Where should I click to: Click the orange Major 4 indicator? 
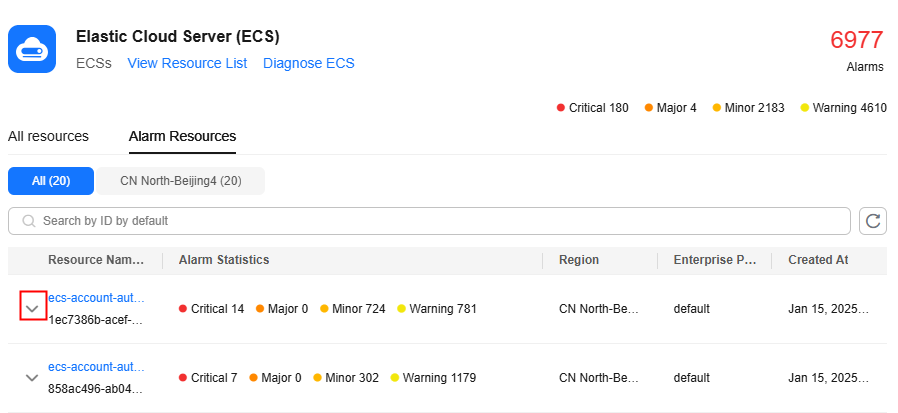point(671,108)
